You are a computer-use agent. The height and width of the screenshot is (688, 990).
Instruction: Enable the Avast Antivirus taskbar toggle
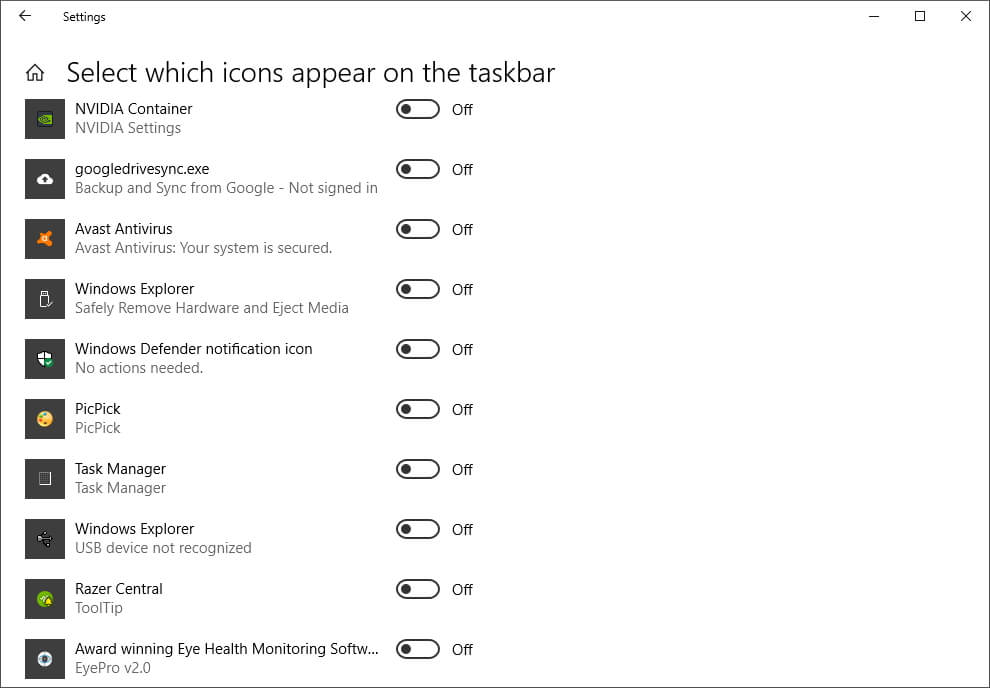point(417,229)
